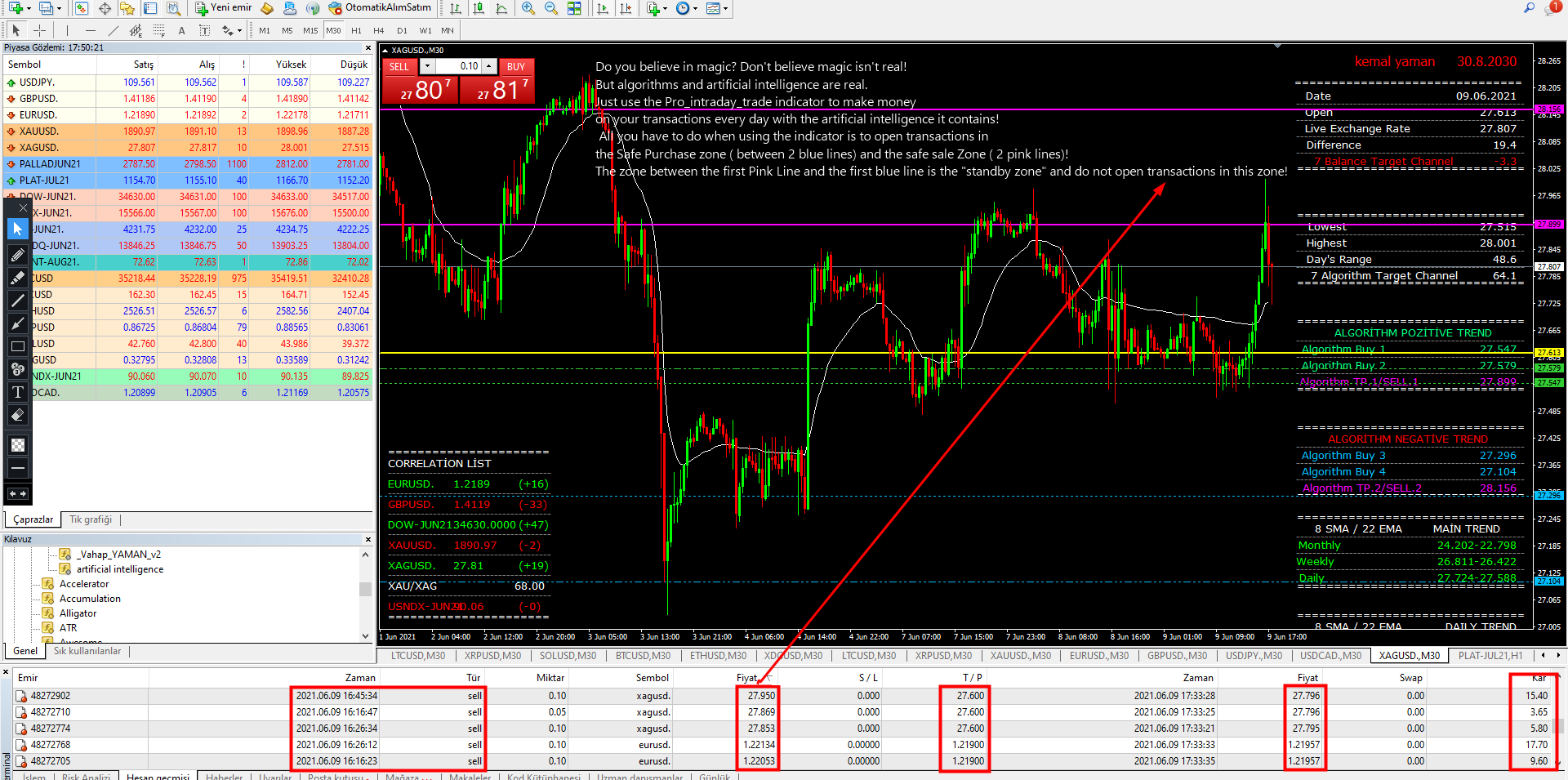Toggle the Terminal window icon
Screen dimensions: 1568x780
(x=150, y=8)
